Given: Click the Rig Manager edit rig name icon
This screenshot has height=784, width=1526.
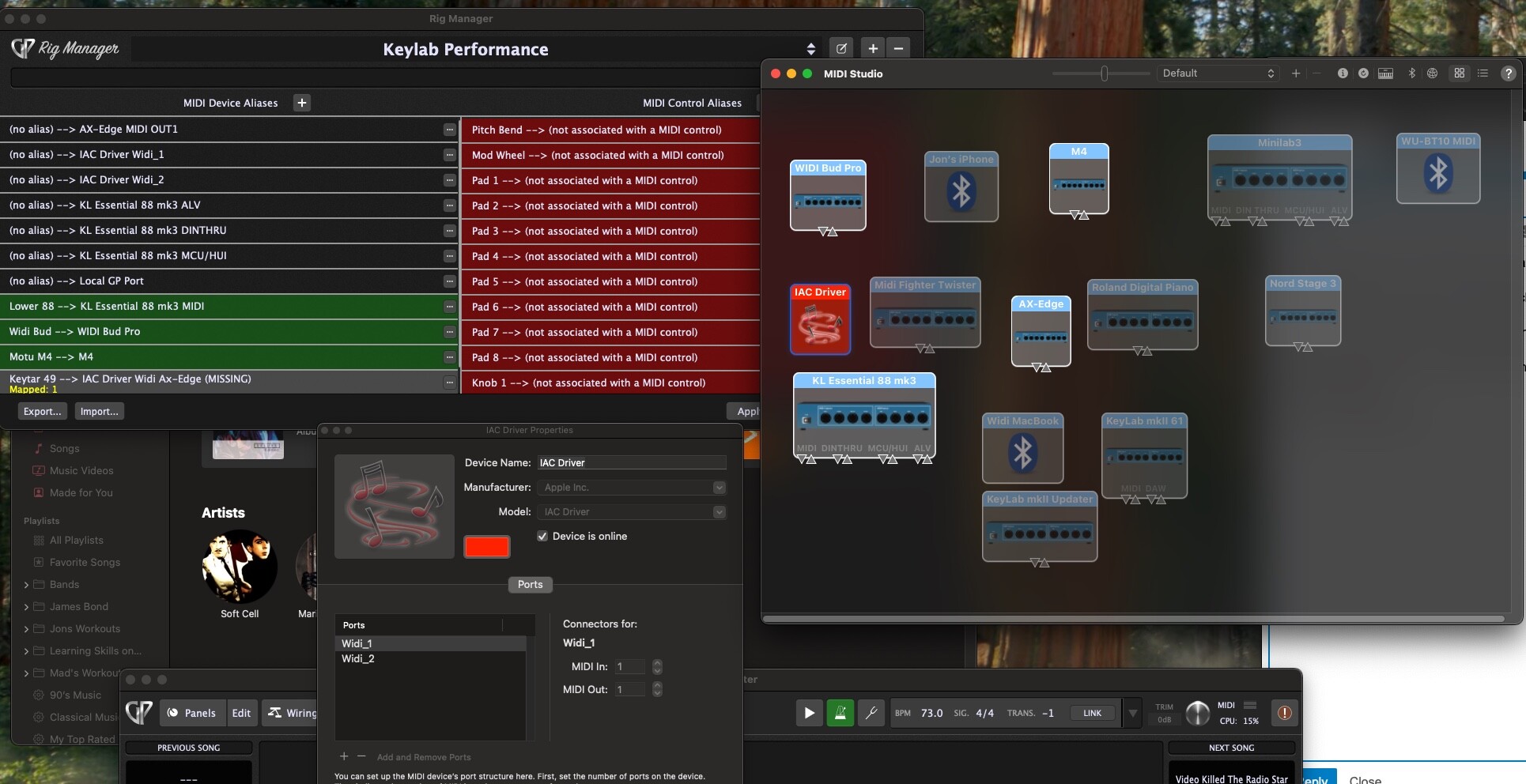Looking at the screenshot, I should (842, 48).
